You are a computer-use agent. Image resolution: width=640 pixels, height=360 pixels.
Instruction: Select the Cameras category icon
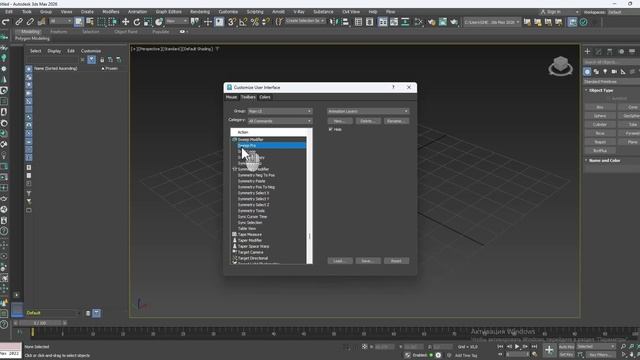pos(614,71)
